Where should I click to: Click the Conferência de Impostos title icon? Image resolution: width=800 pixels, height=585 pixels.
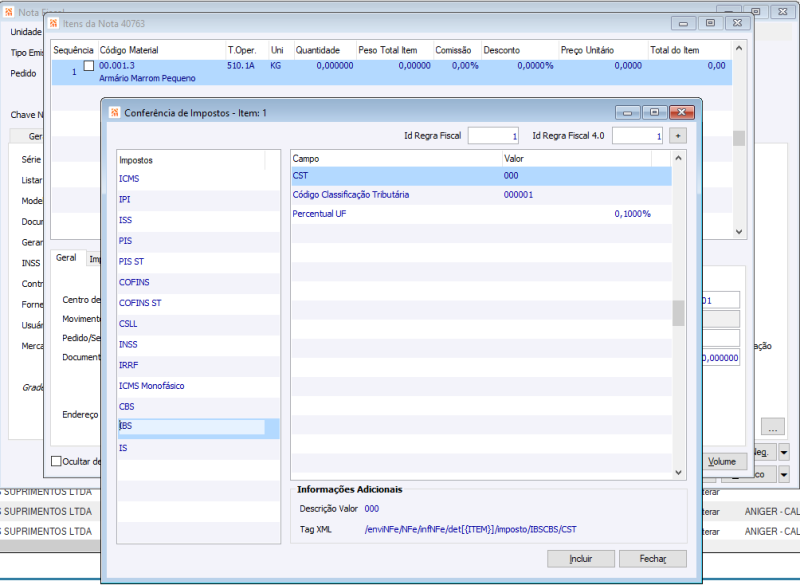click(115, 113)
